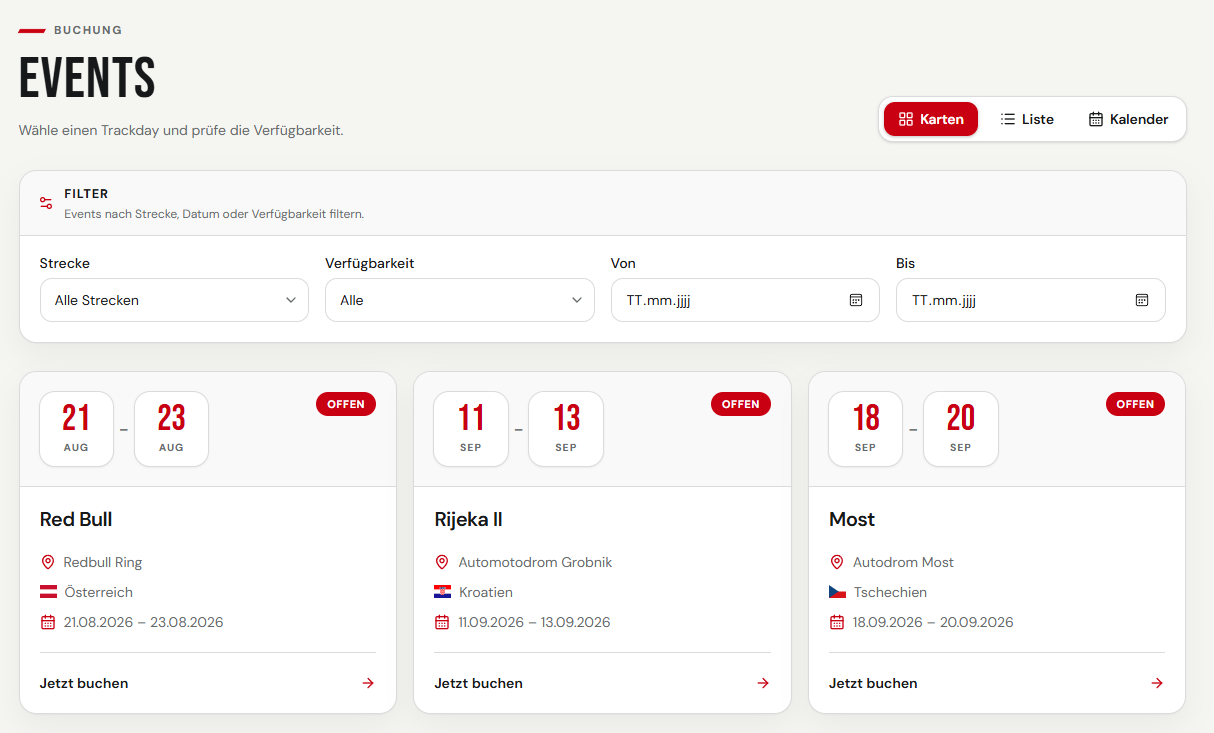
Task: Click the 'Autodrom Most' track name
Action: click(903, 562)
